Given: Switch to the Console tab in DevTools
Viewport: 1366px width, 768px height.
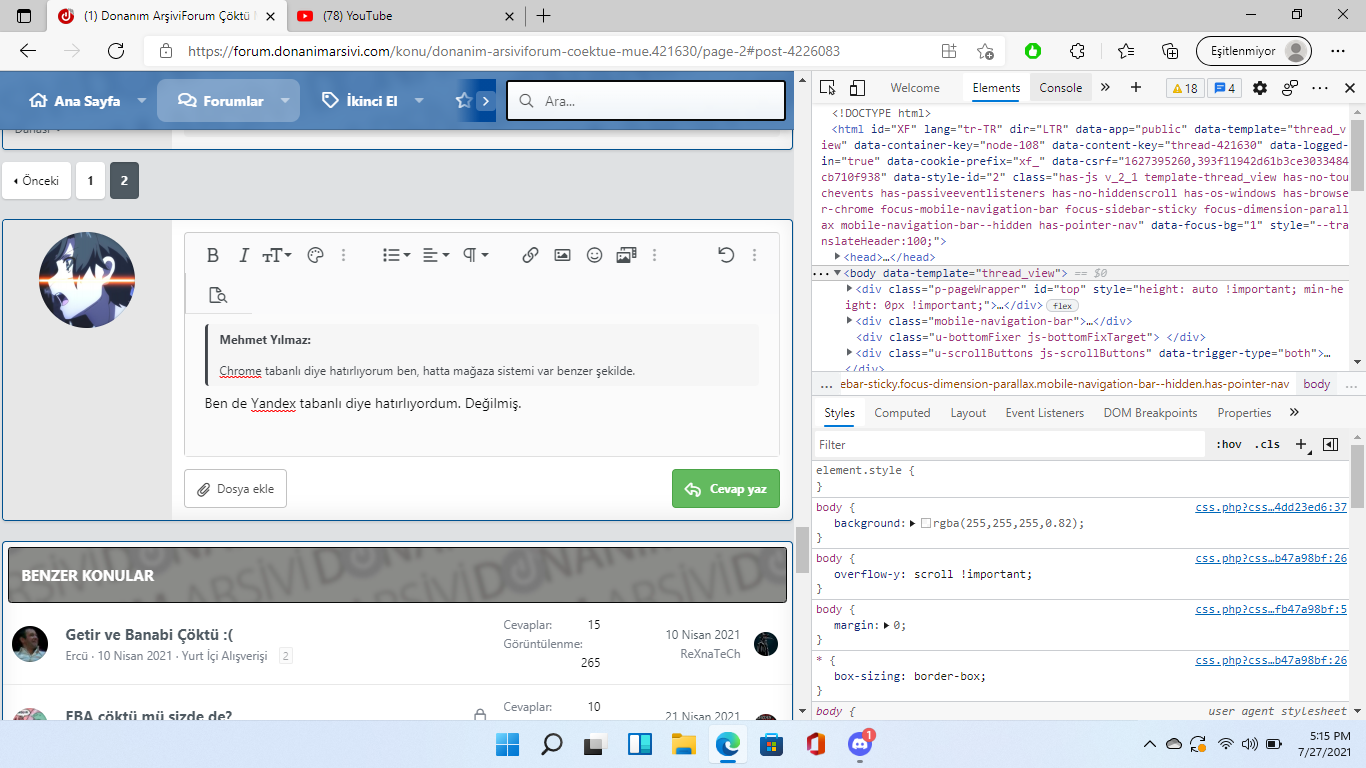Looking at the screenshot, I should coord(1060,88).
